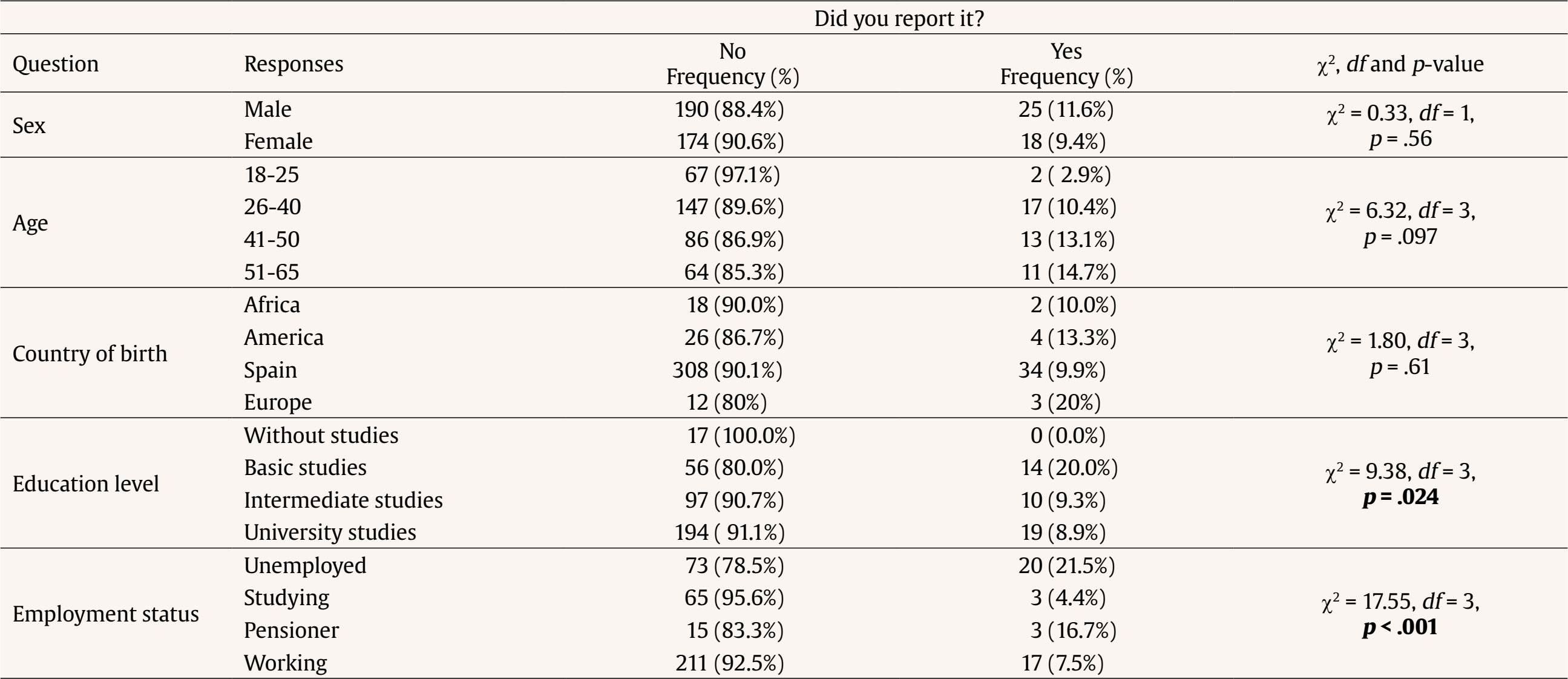Click the '3 (20%)' value for Europe
This screenshot has height=679, width=1568.
pyautogui.click(x=1065, y=402)
